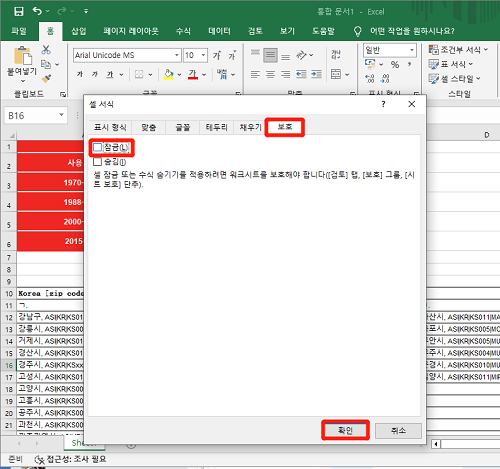The image size is (500, 469).
Task: Select the 보호 dialog tab
Action: click(x=285, y=127)
